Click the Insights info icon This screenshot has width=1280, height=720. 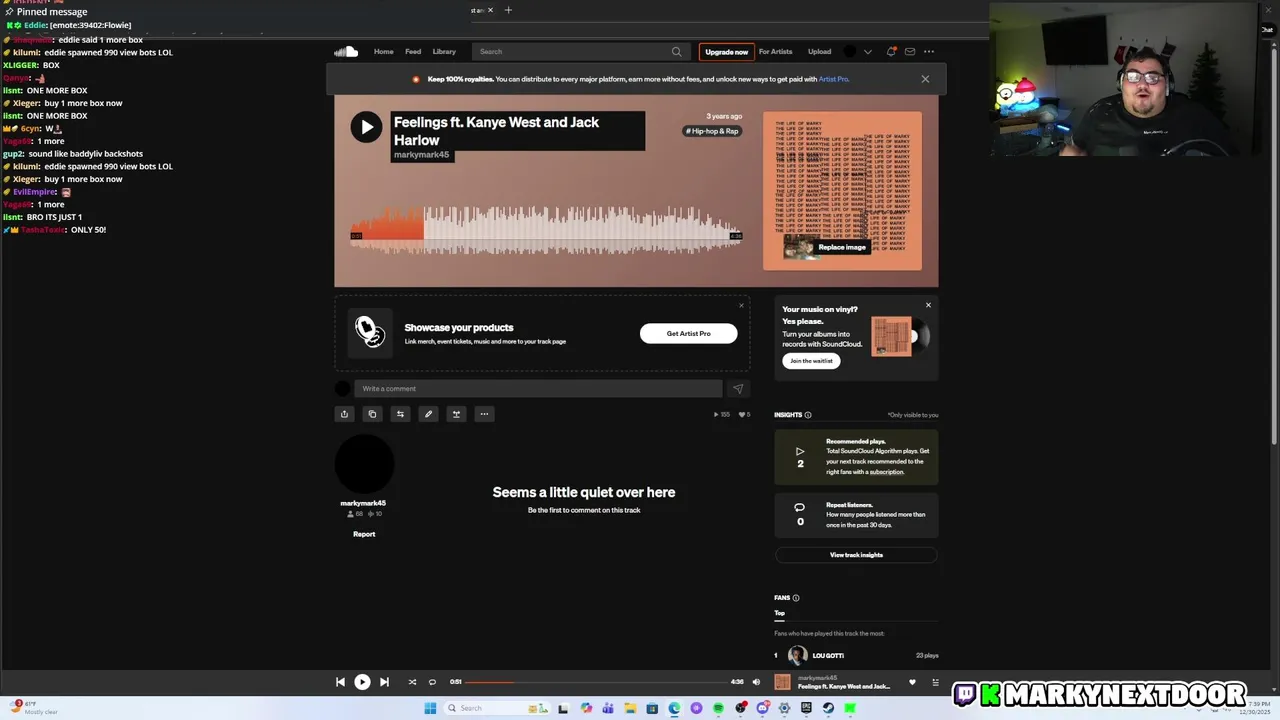(x=808, y=415)
